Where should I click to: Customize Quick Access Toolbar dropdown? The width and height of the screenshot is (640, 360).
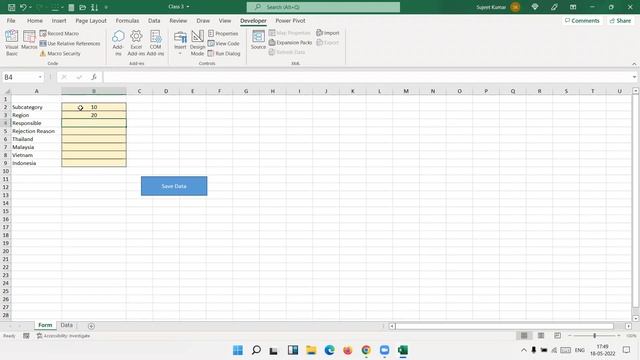pos(106,7)
